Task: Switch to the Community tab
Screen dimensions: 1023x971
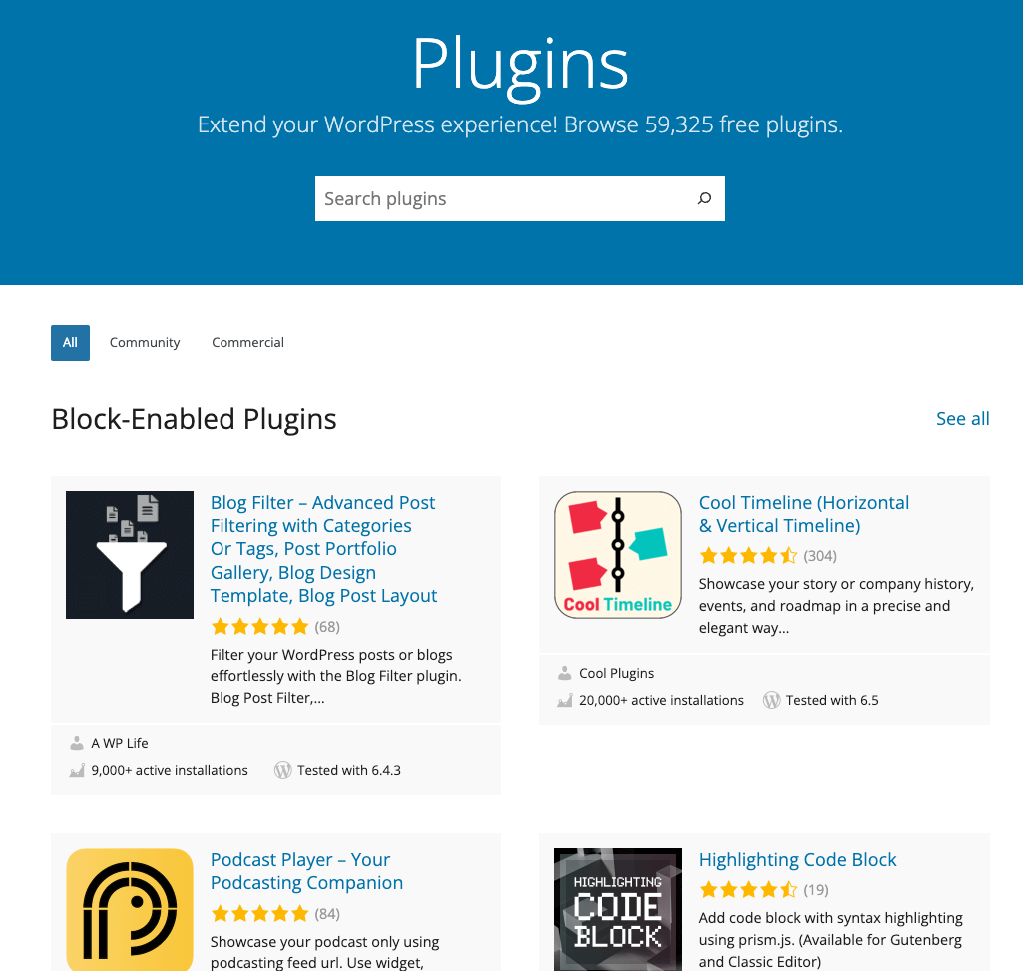Action: point(144,342)
